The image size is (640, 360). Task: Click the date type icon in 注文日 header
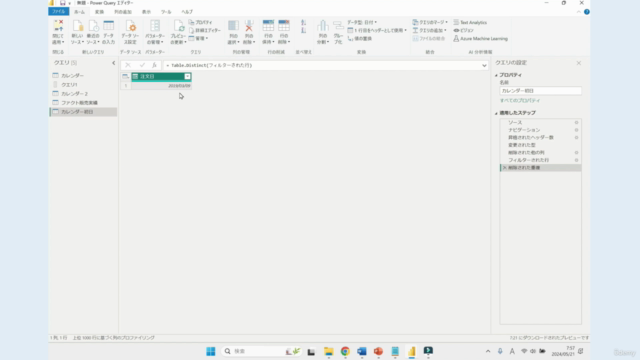[136, 77]
